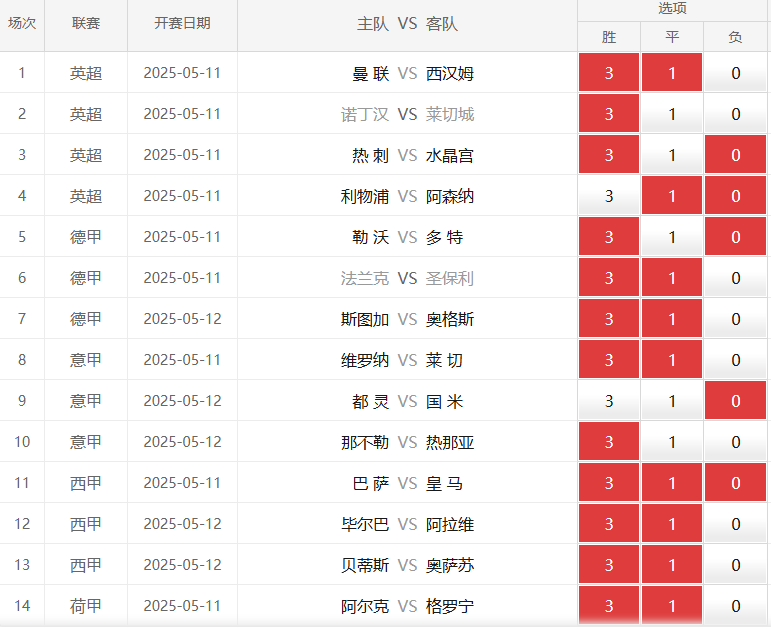Select loss option 0 for 阿尔克 VS 格罗宁

[x=735, y=605]
